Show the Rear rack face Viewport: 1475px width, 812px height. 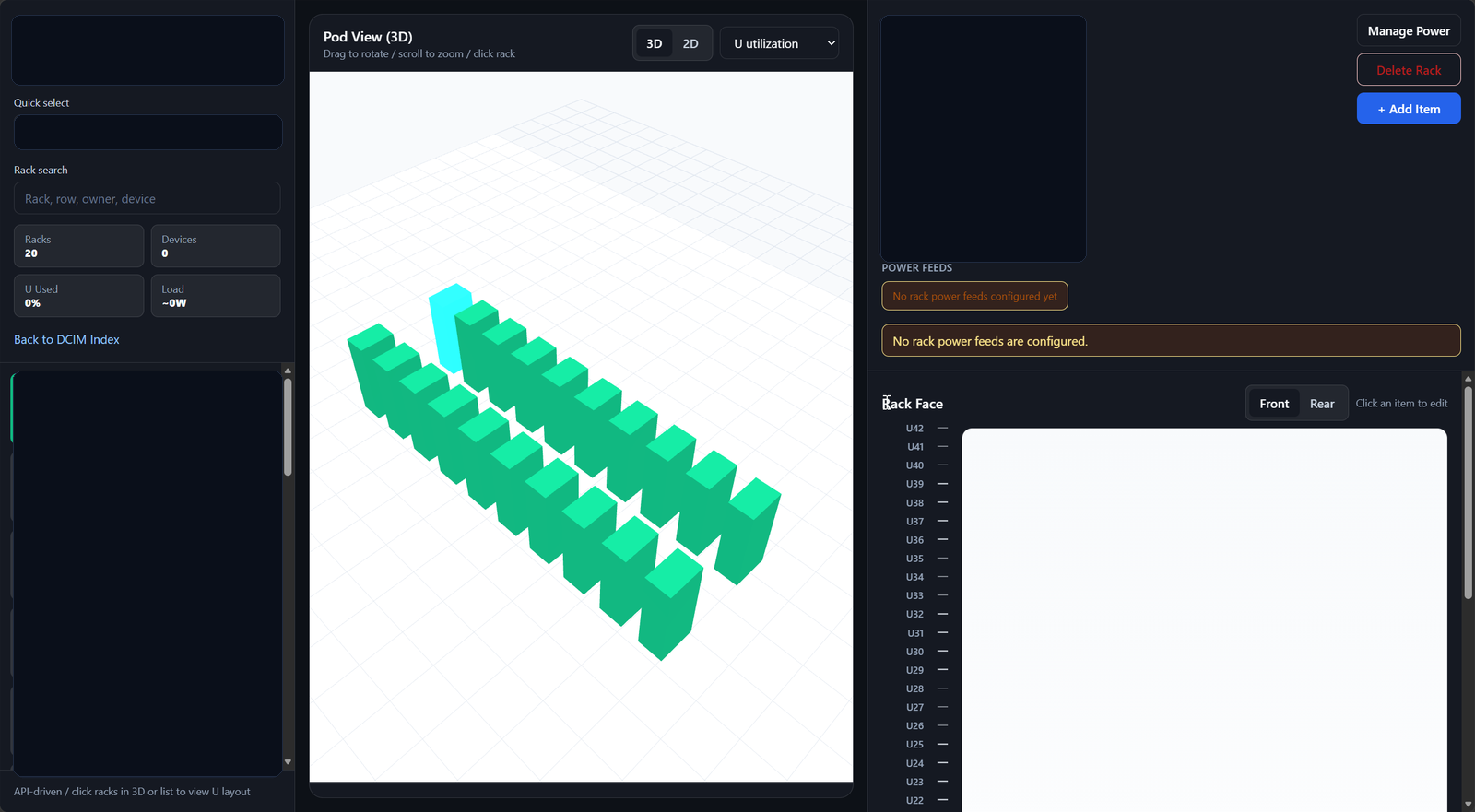tap(1322, 404)
